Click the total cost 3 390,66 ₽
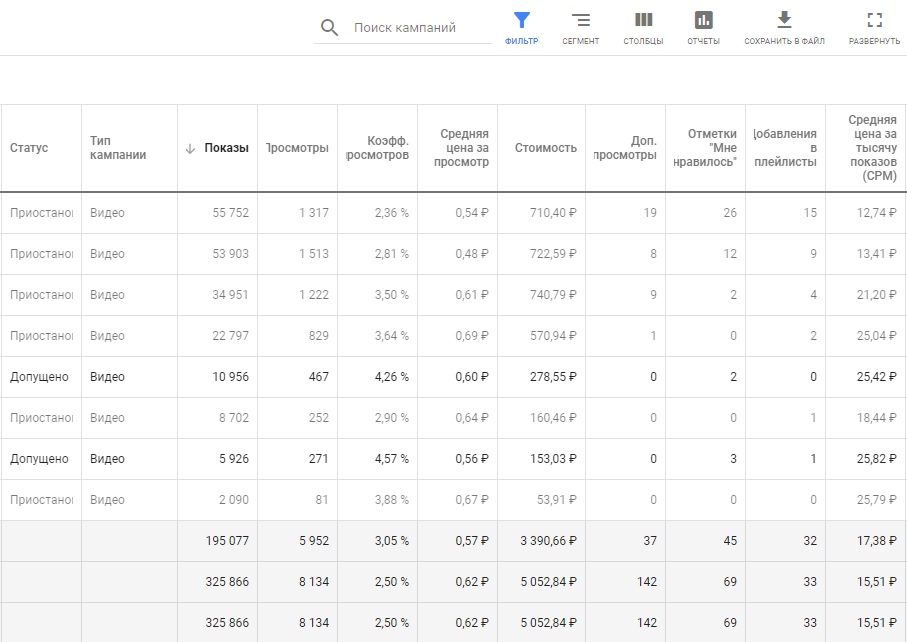Viewport: 907px width, 642px height. pyautogui.click(x=548, y=541)
